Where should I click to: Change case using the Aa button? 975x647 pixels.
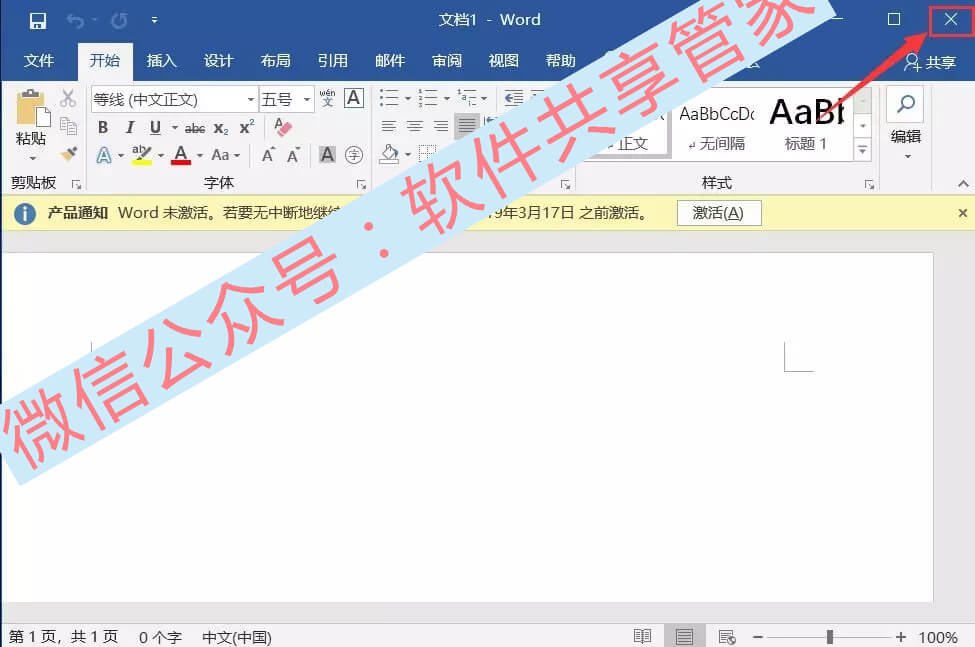click(220, 155)
